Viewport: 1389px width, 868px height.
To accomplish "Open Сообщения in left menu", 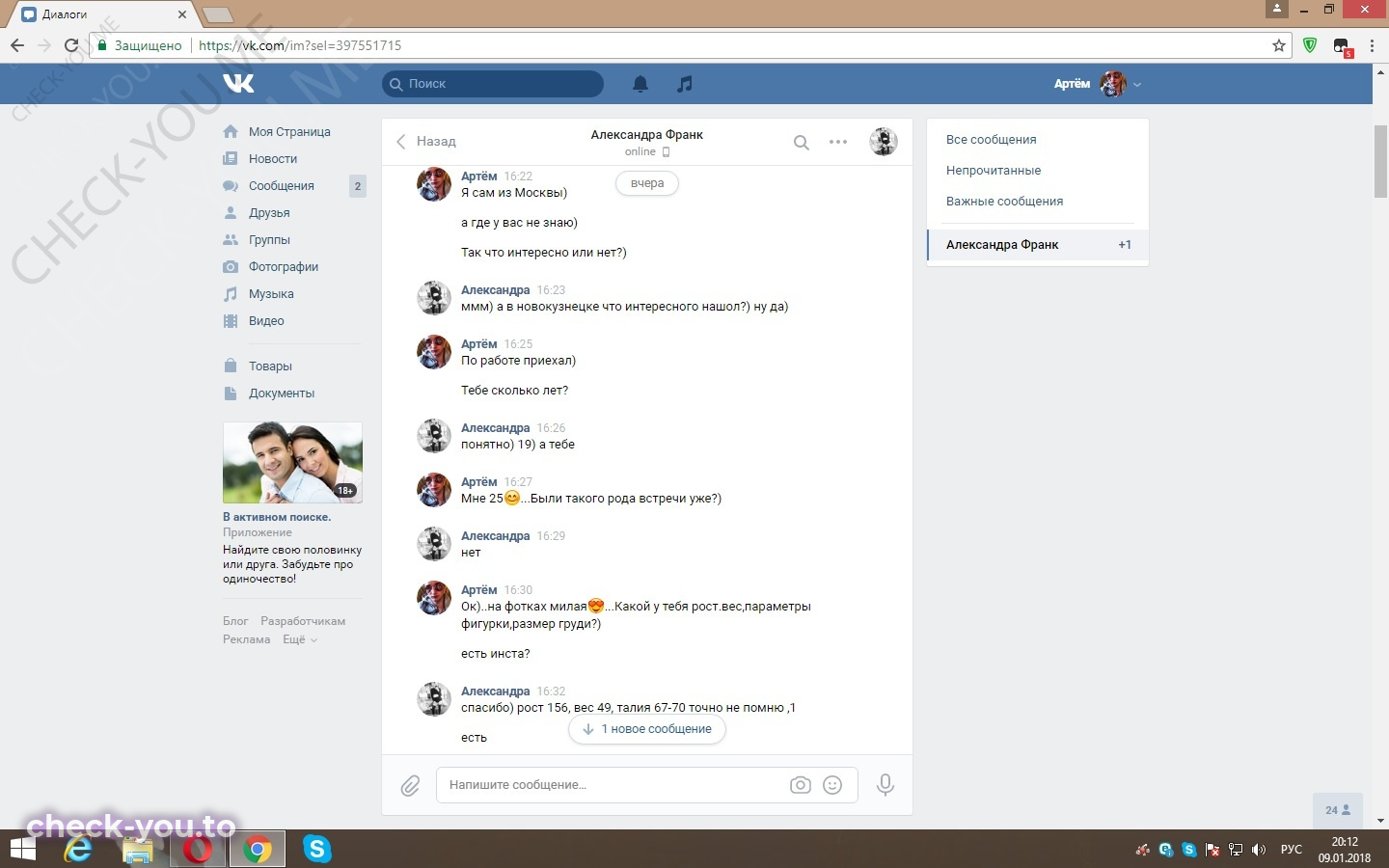I will click(x=282, y=186).
